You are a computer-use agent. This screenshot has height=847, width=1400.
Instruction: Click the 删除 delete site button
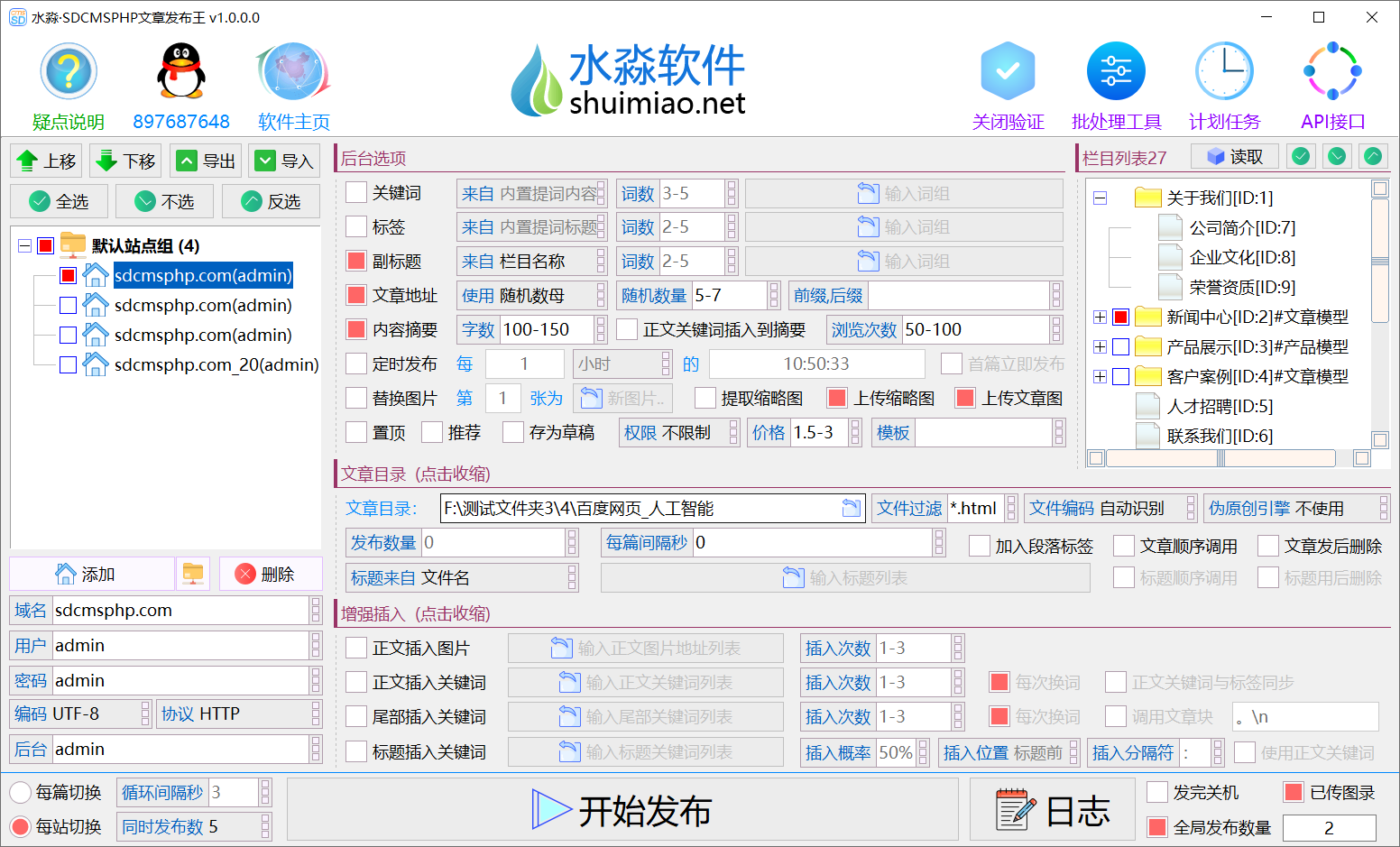pos(270,574)
